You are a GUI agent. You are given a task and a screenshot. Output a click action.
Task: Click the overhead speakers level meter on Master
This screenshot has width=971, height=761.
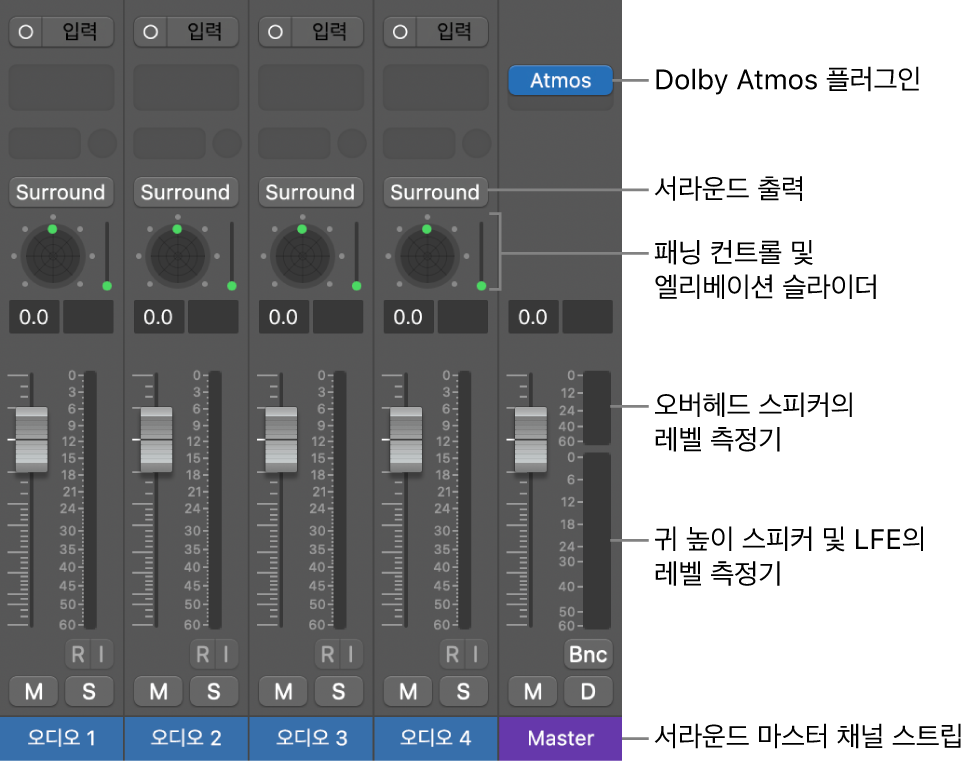click(597, 407)
